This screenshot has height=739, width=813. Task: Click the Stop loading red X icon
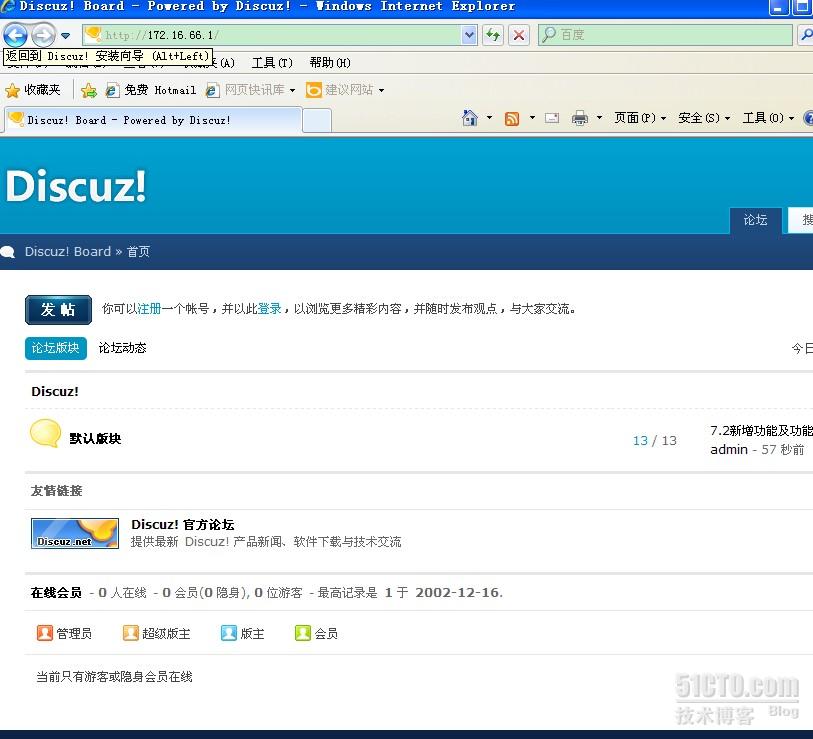pos(518,35)
